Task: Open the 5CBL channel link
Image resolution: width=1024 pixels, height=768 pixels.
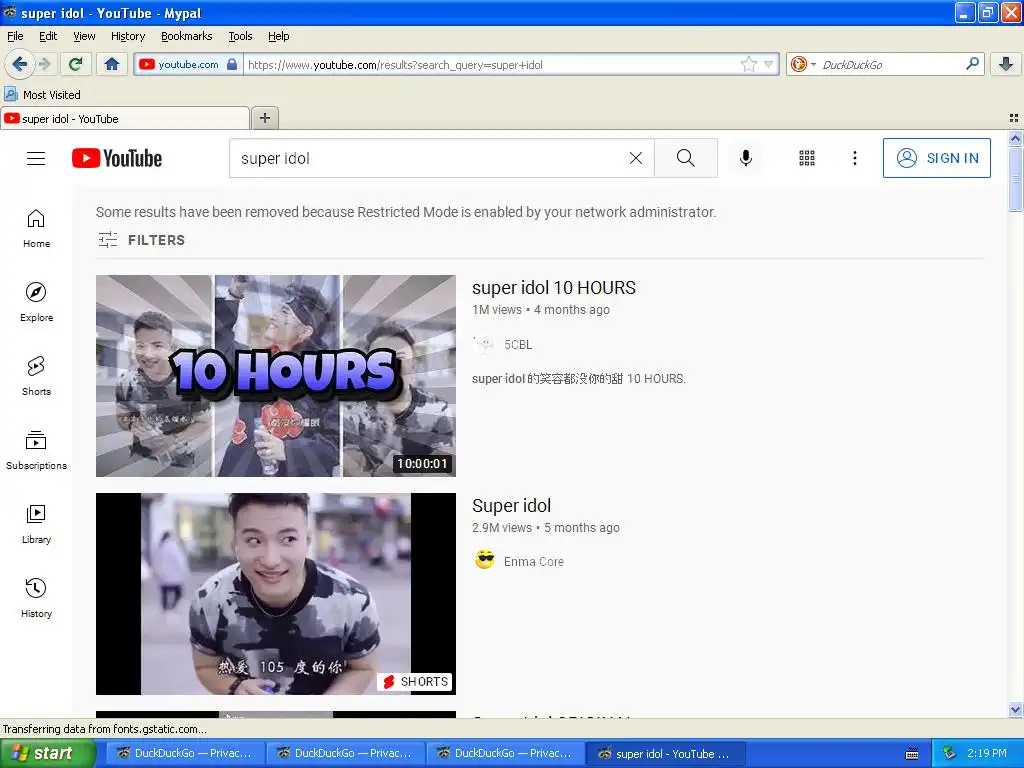Action: (518, 344)
